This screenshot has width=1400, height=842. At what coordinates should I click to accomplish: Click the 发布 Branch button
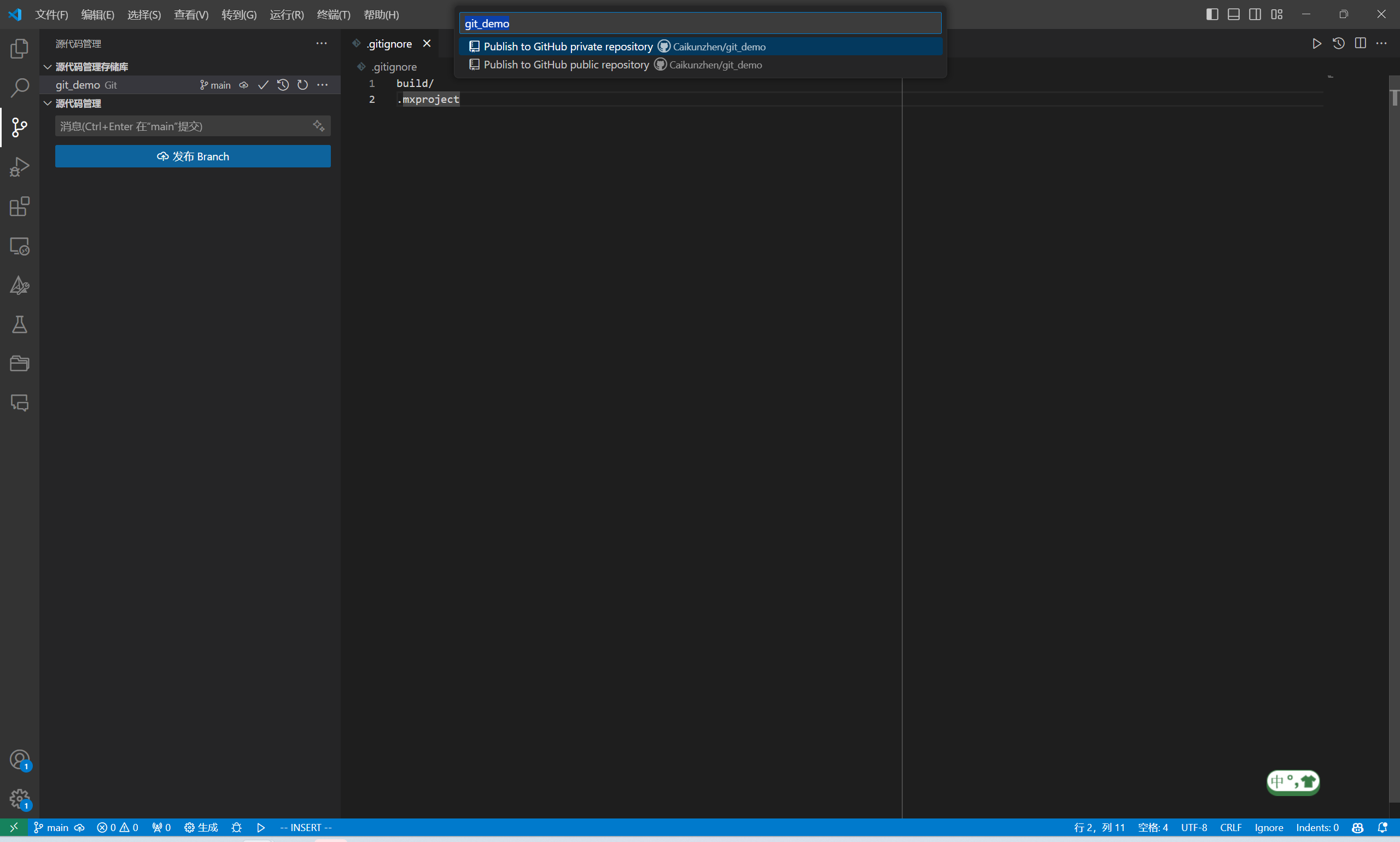193,156
